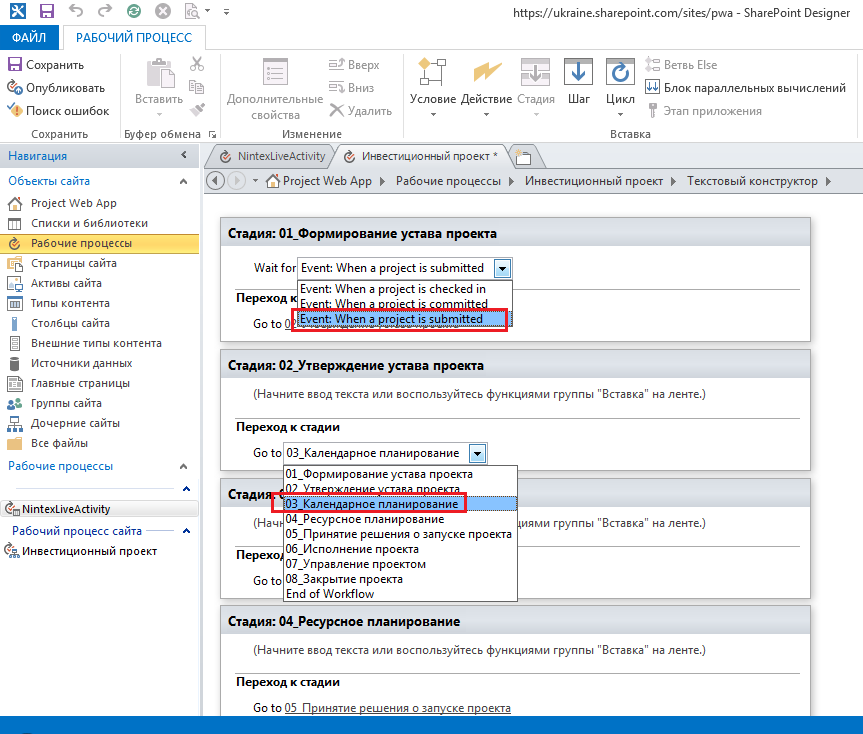863x734 pixels.
Task: Click the preview in browser icon
Action: tap(192, 11)
